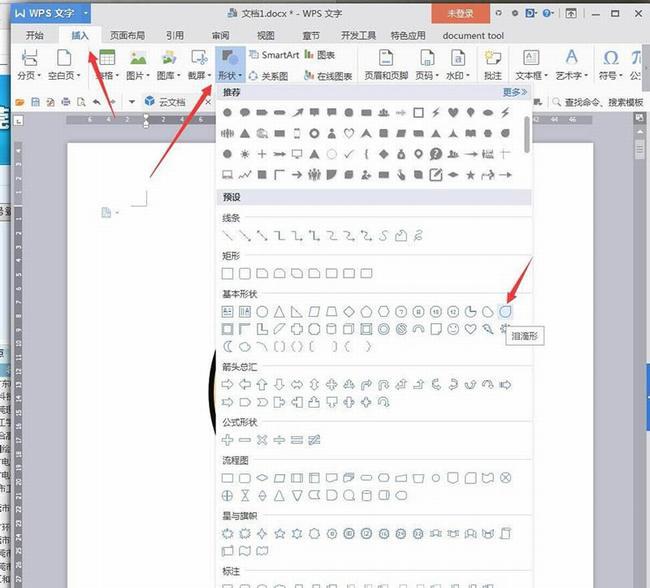Choose the multiply equation shape
Viewport: 650px width, 588px height.
[262, 440]
